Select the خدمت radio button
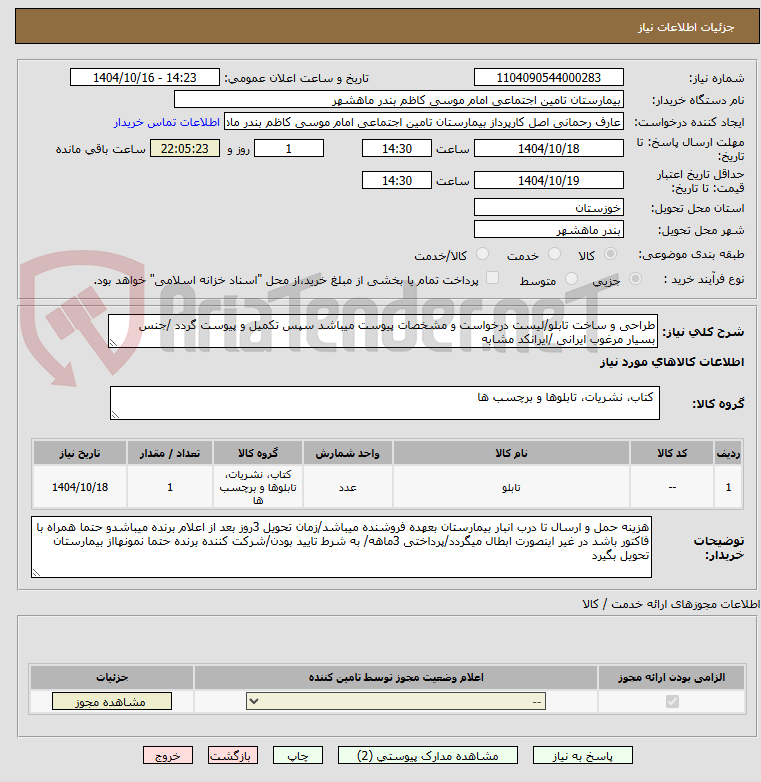This screenshot has width=761, height=782. (554, 254)
